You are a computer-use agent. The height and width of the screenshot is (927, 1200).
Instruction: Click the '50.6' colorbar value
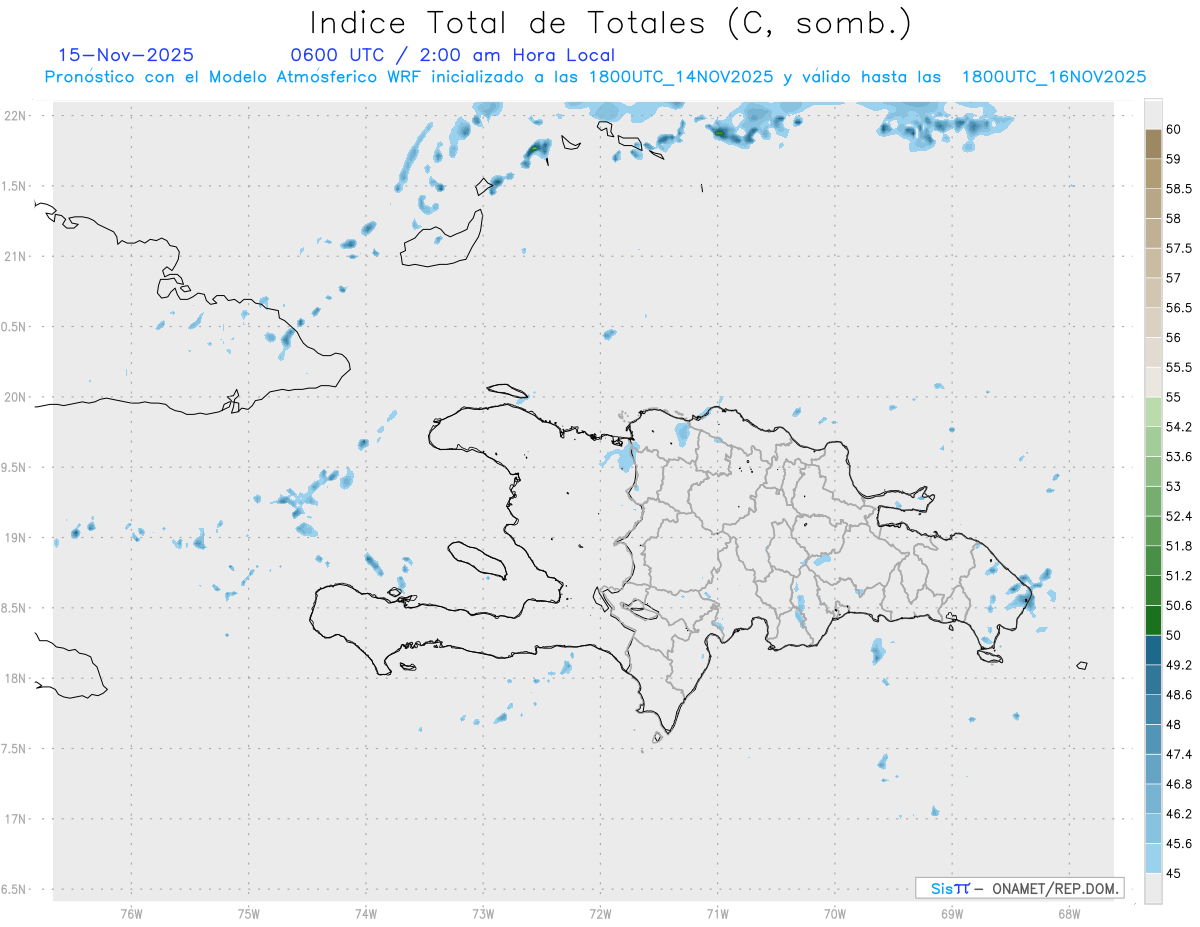tap(1179, 606)
